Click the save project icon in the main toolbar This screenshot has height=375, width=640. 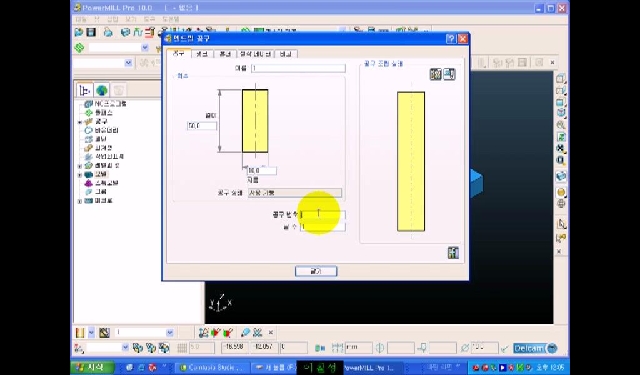coord(91,32)
